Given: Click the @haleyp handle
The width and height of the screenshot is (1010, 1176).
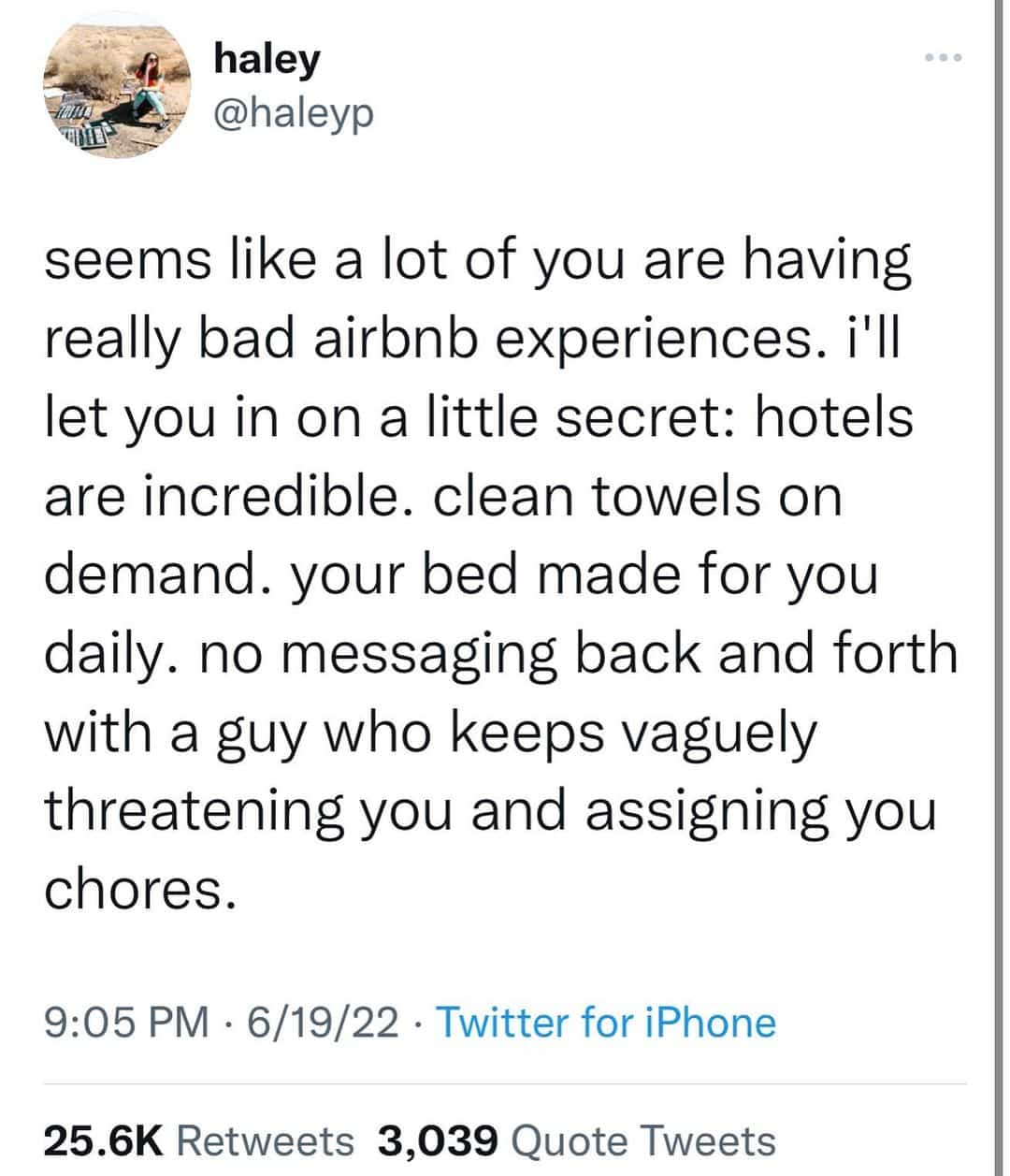Looking at the screenshot, I should 294,113.
